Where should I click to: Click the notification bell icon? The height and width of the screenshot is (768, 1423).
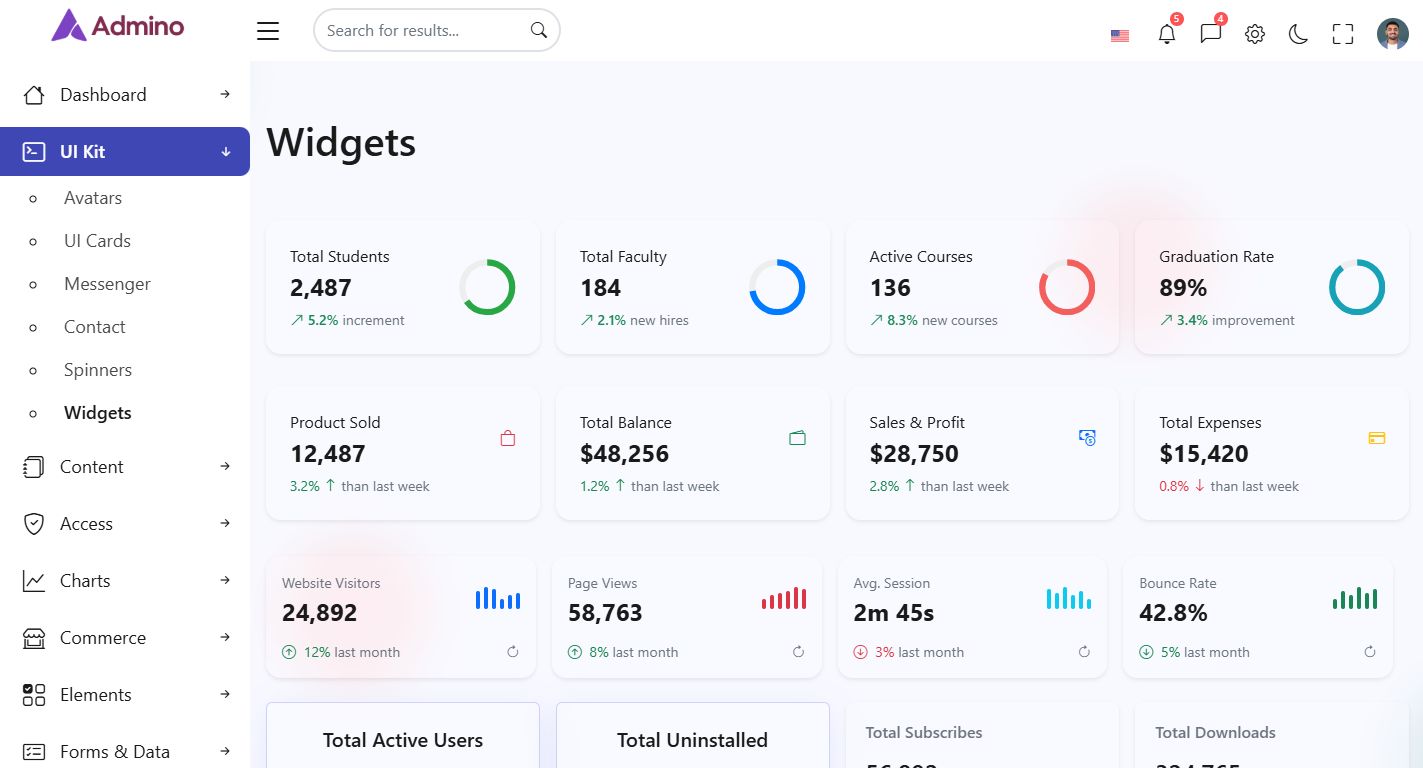tap(1166, 34)
